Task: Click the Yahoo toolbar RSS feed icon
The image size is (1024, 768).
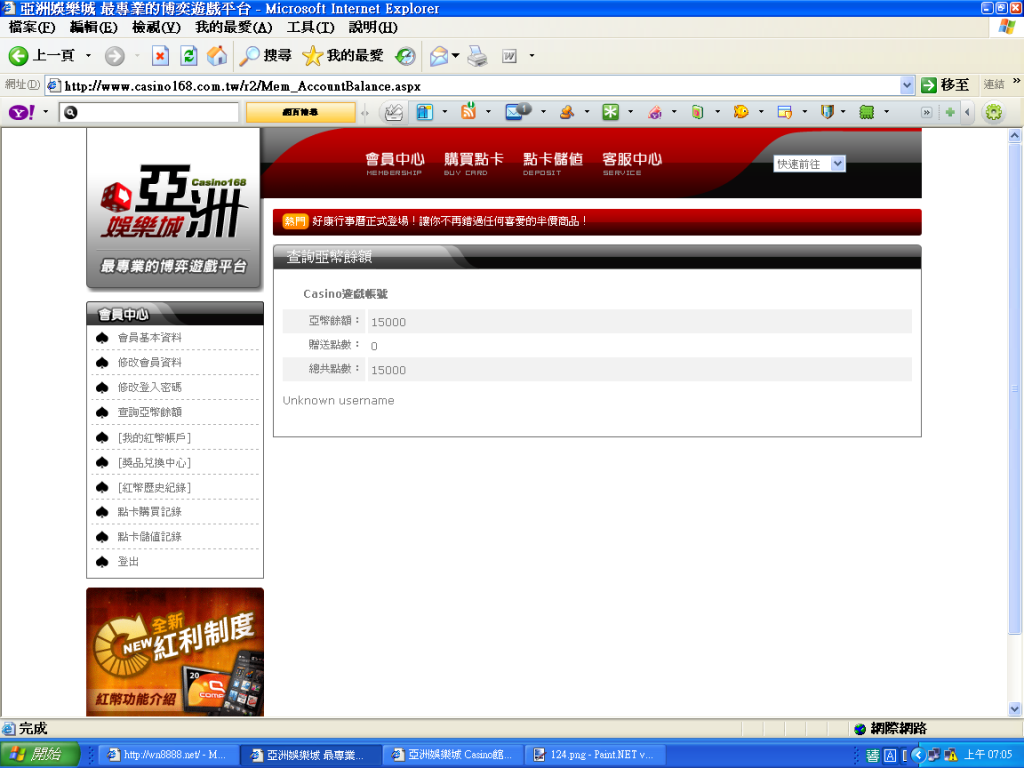Action: click(468, 112)
